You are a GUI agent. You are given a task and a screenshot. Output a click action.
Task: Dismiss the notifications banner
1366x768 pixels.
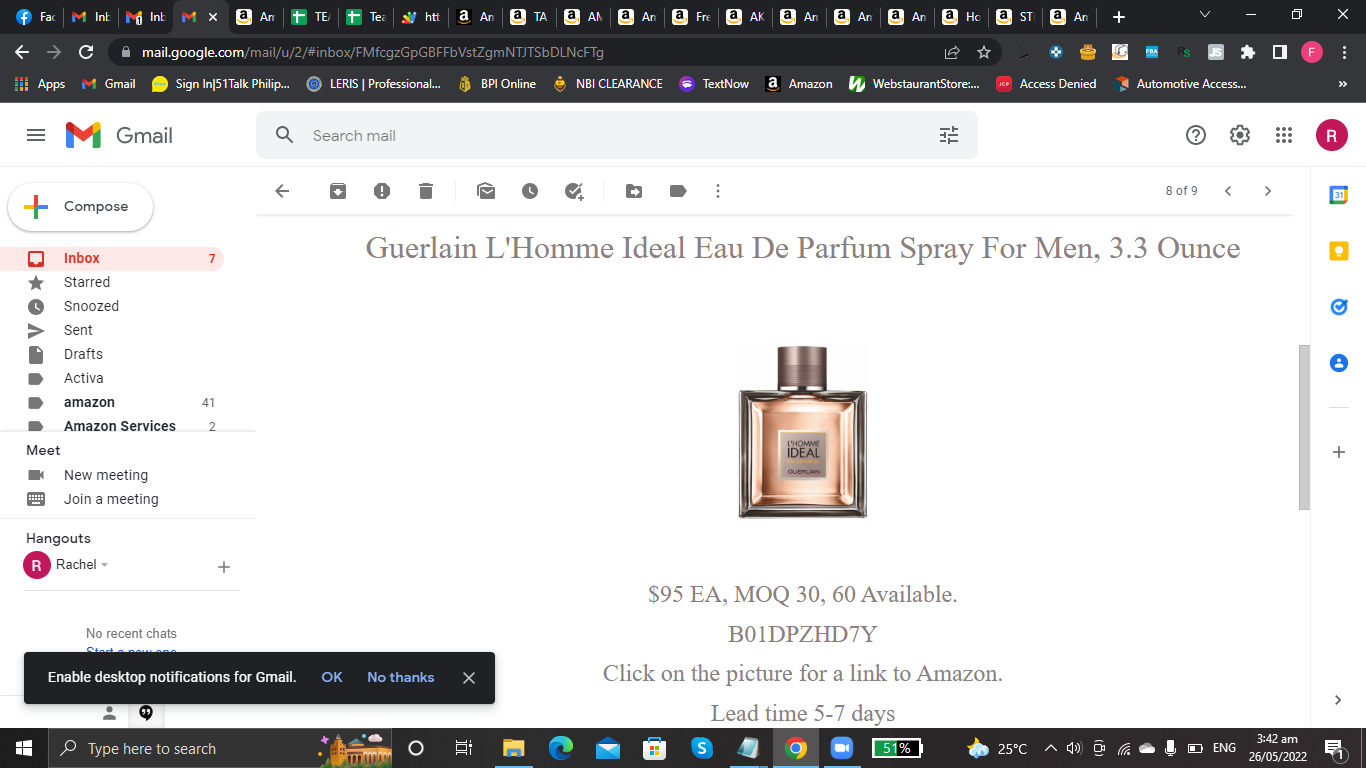(468, 677)
